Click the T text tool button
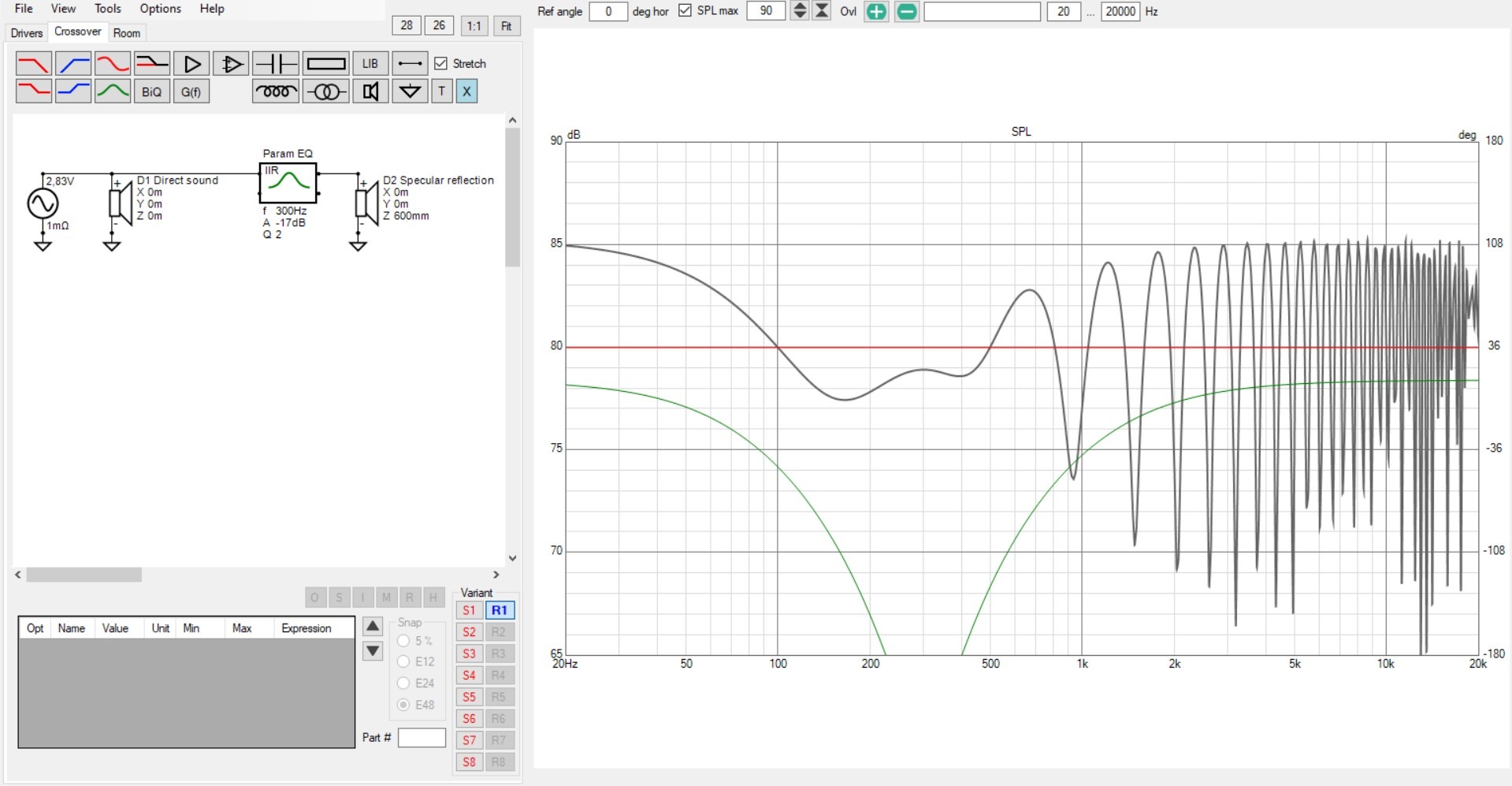Screen dimensions: 1512x786 coord(442,91)
